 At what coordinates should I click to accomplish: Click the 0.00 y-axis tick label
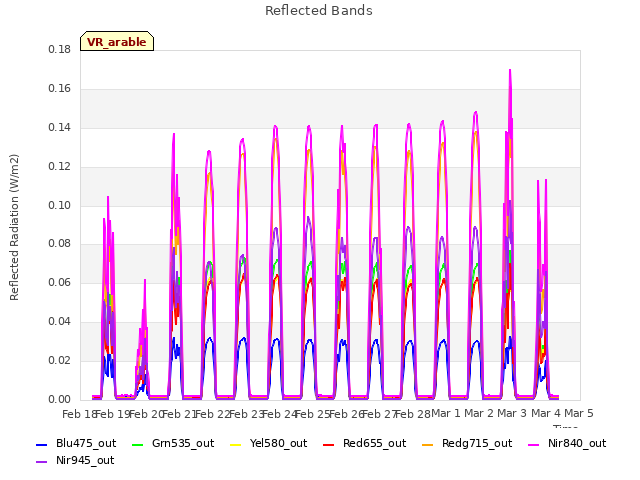[x=60, y=400]
